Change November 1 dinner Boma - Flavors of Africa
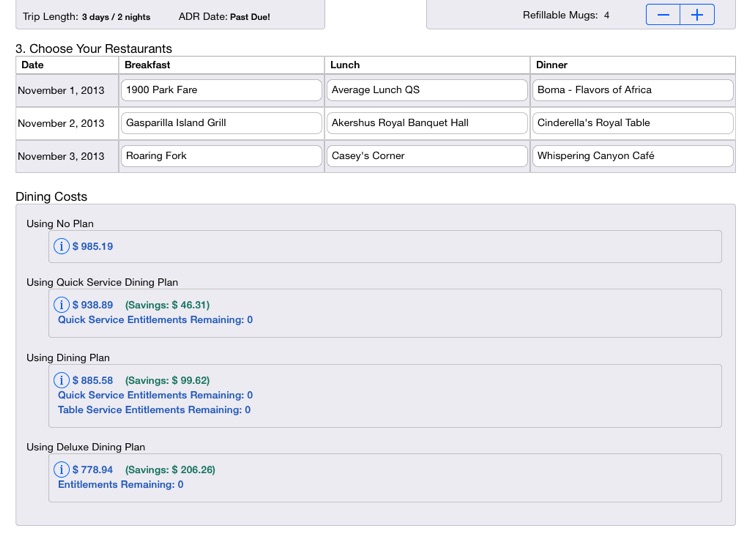The width and height of the screenshot is (750, 548). 632,90
